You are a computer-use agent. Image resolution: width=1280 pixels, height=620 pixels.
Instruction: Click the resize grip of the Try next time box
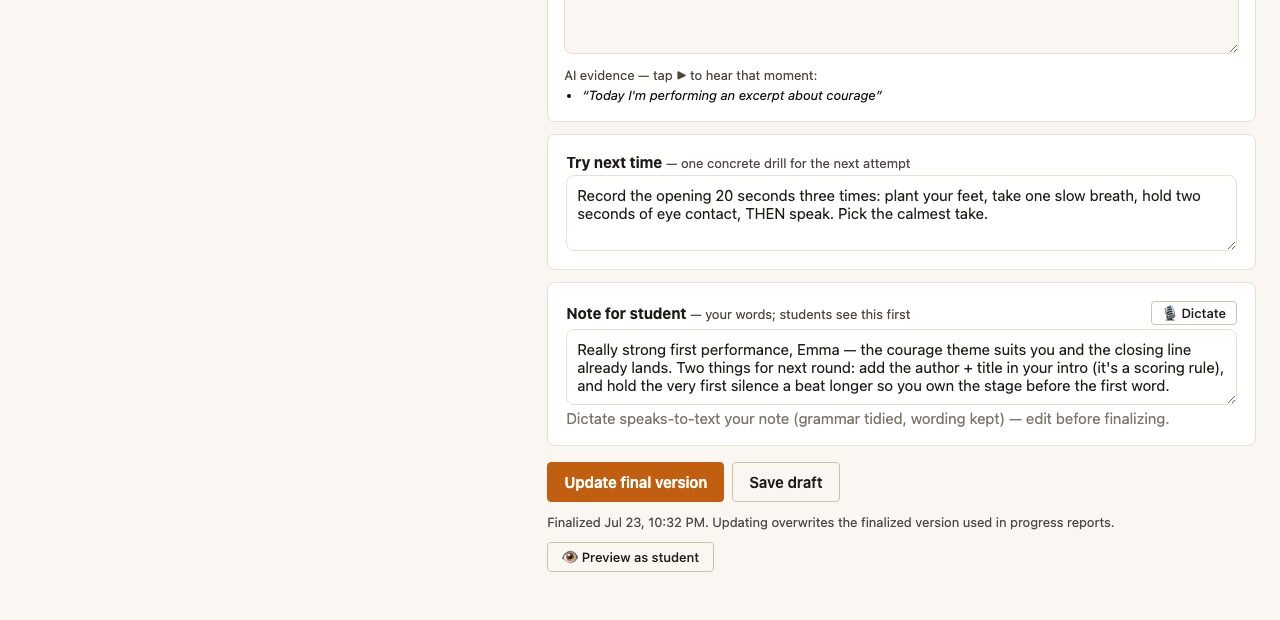[x=1231, y=245]
